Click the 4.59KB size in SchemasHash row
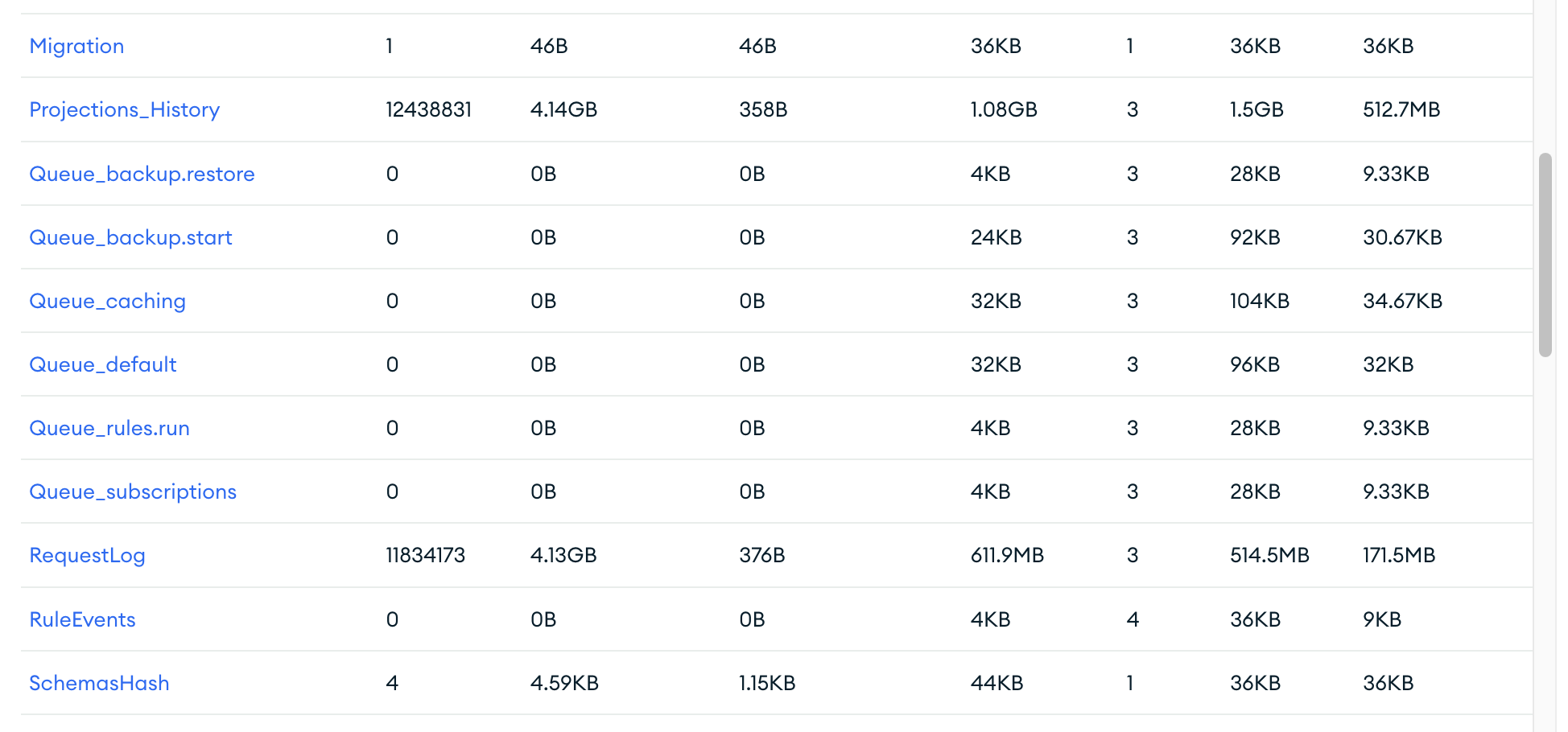 [564, 683]
